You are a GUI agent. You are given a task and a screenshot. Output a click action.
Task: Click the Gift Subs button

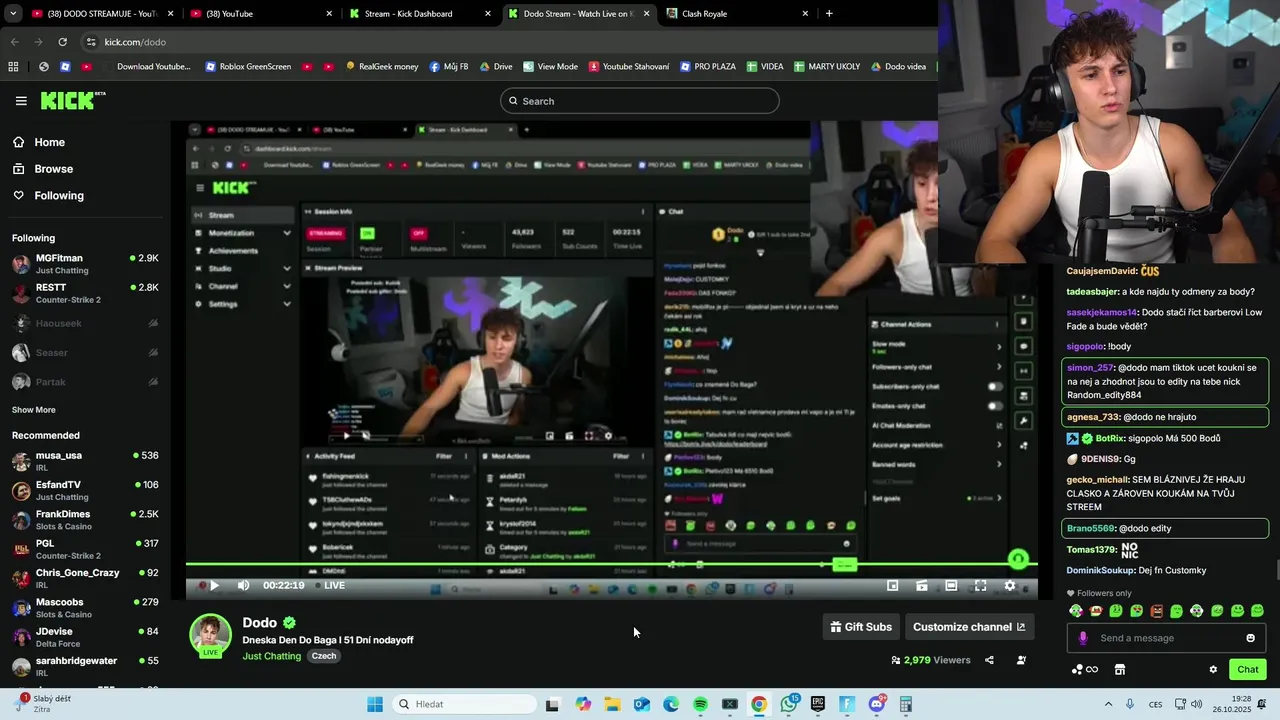861,627
